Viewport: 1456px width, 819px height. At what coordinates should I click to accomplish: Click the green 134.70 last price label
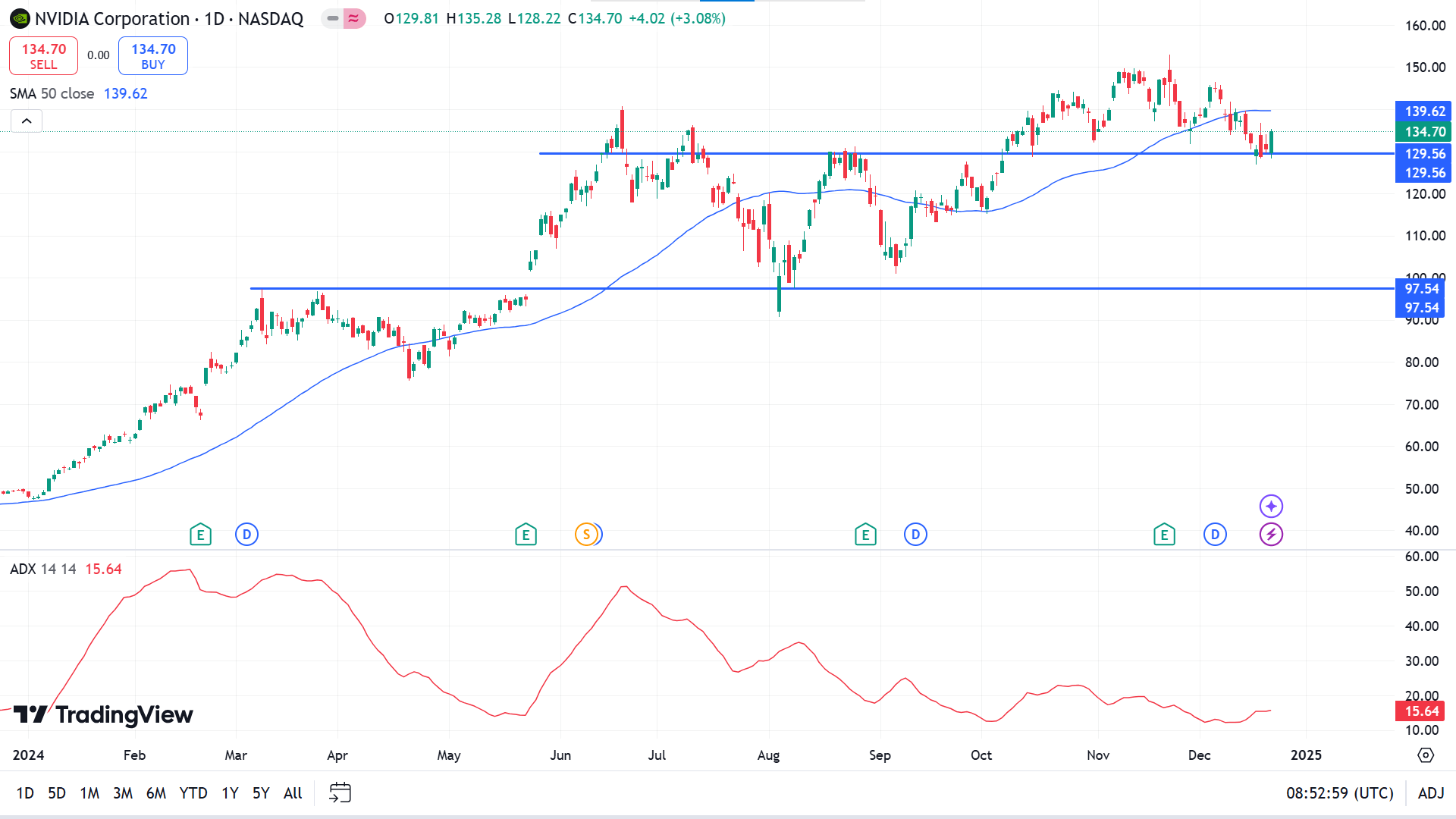[1425, 131]
